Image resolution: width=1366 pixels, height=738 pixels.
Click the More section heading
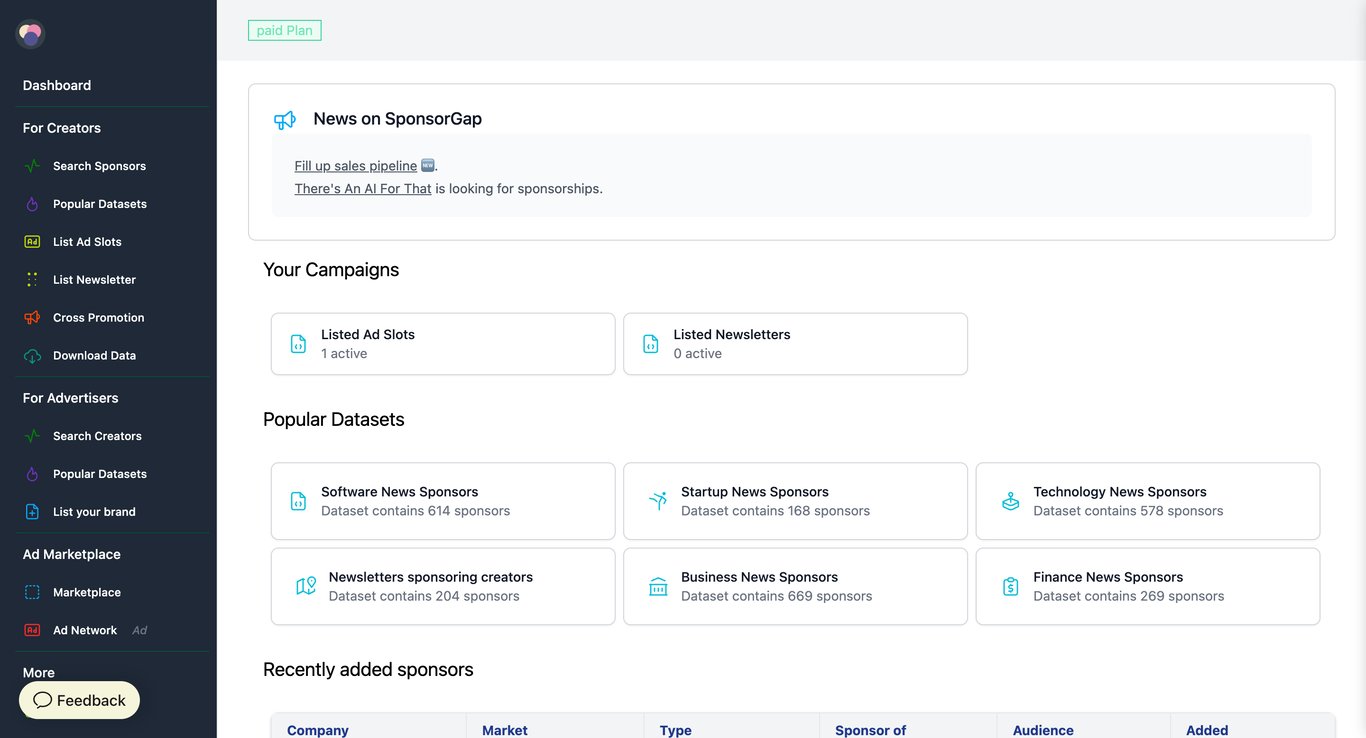click(39, 673)
